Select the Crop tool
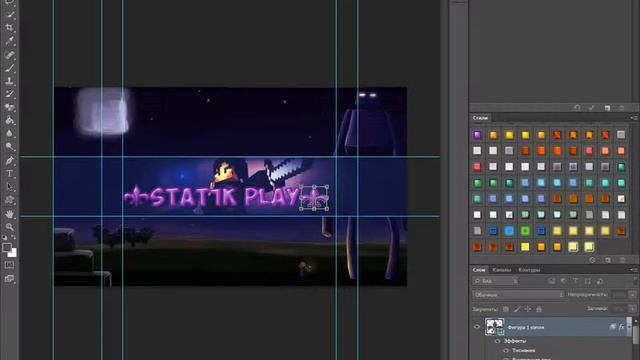 [10, 28]
